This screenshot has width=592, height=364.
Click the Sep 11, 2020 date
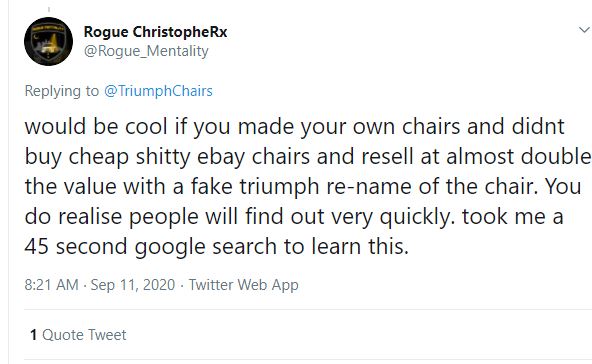click(x=133, y=285)
